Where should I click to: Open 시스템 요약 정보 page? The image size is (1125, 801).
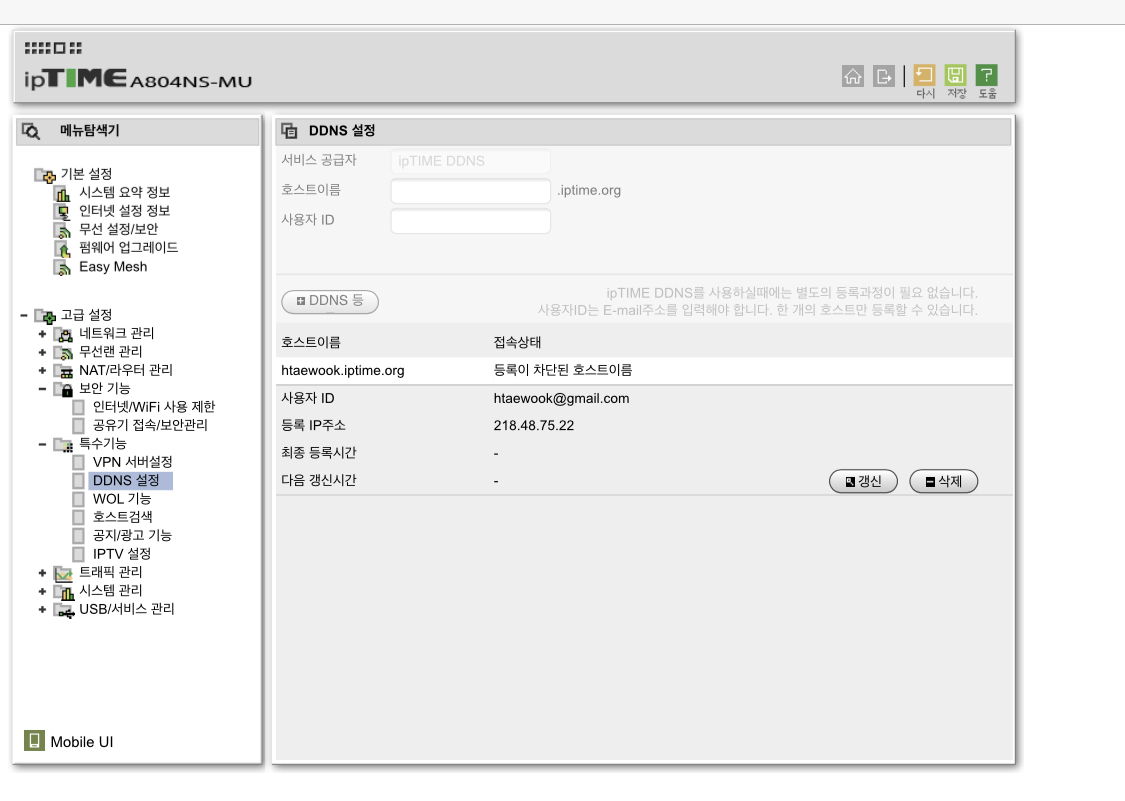click(125, 192)
